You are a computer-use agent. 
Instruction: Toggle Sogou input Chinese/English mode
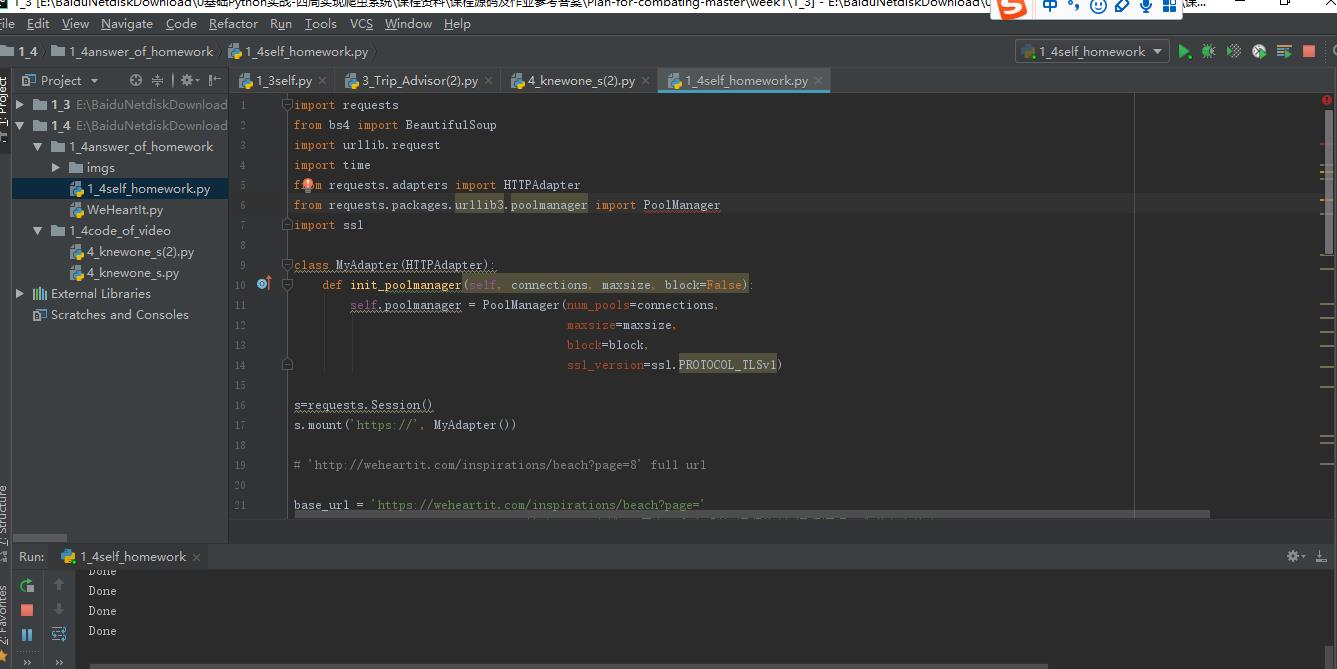(1049, 6)
